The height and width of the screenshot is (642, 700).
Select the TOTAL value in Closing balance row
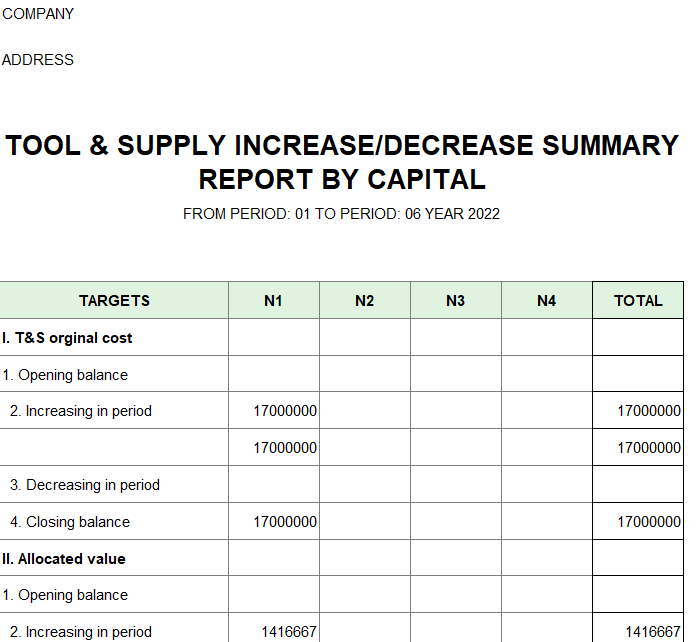649,522
